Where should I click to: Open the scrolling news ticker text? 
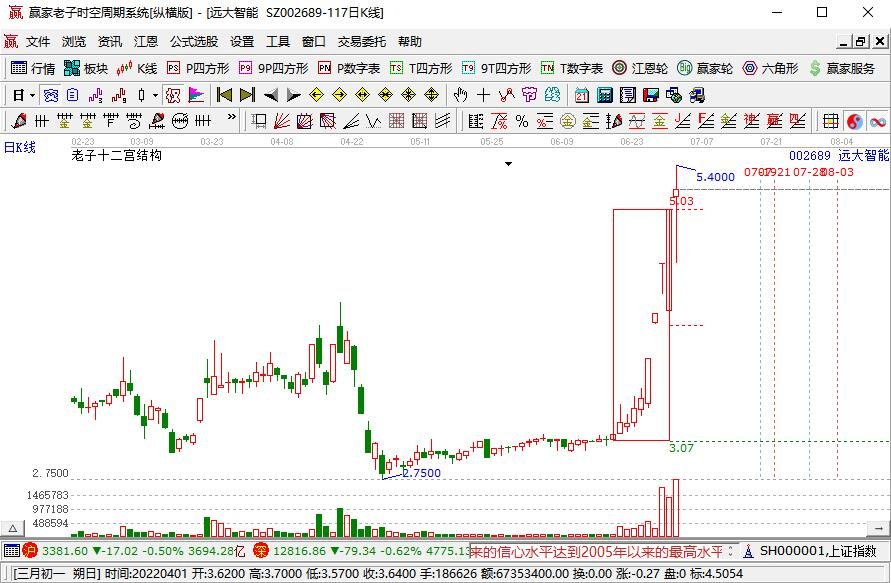point(596,551)
